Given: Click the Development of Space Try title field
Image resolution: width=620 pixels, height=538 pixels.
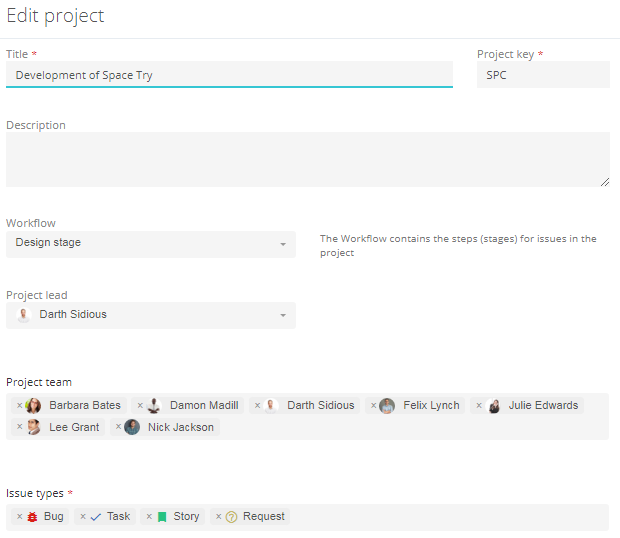Looking at the screenshot, I should coord(229,75).
